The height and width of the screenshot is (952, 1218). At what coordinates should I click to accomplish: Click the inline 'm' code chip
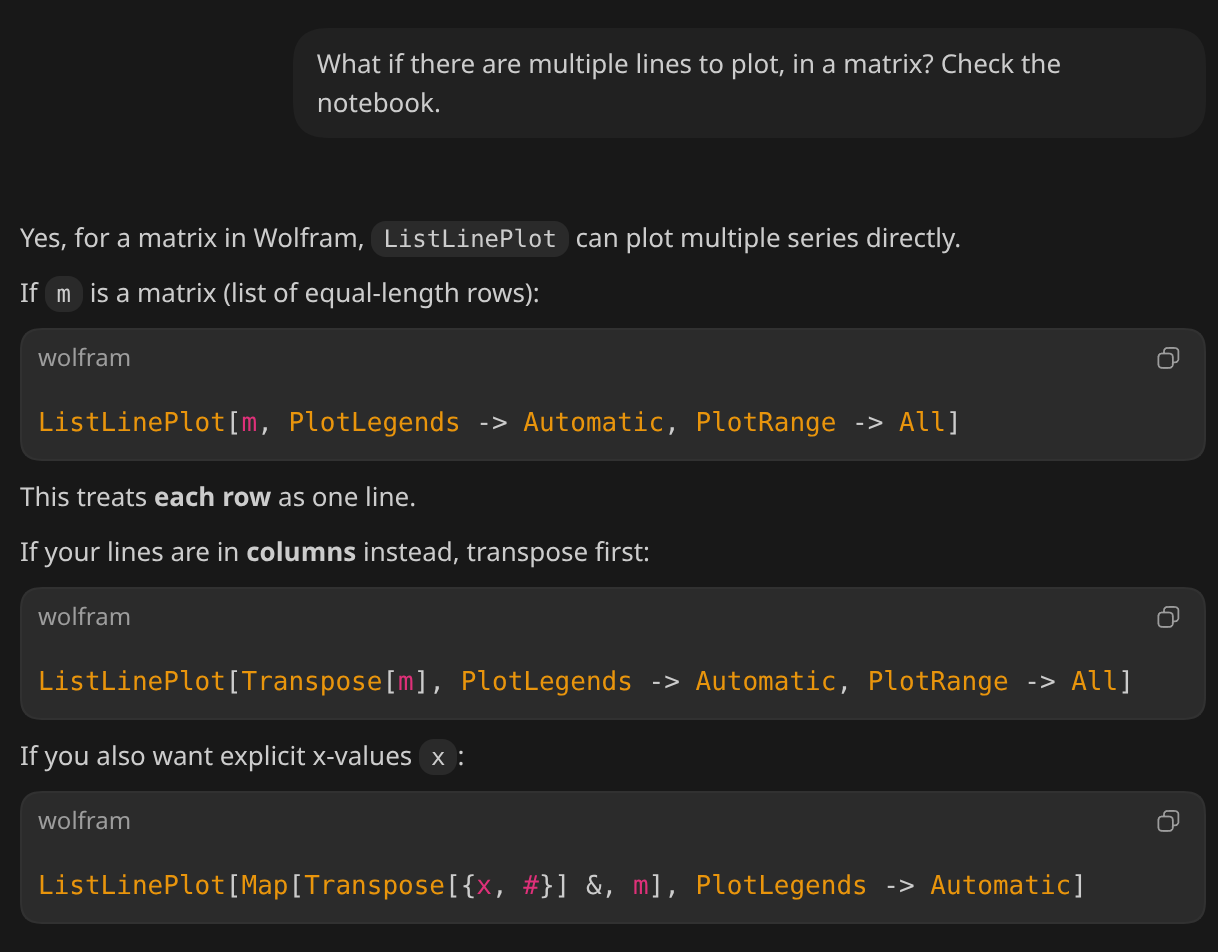64,294
